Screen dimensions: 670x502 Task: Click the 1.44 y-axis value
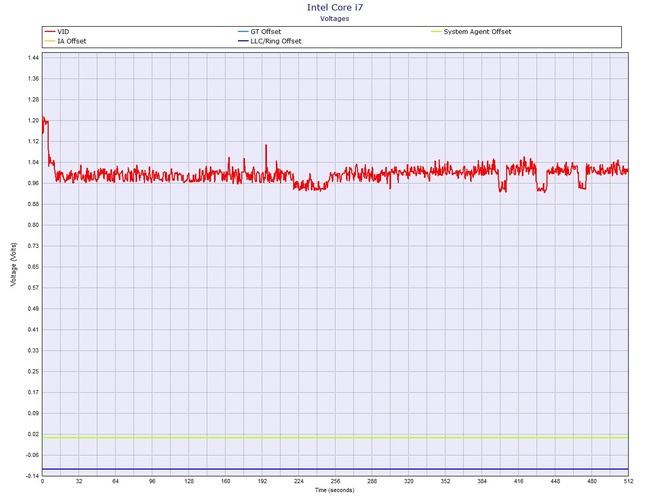34,57
